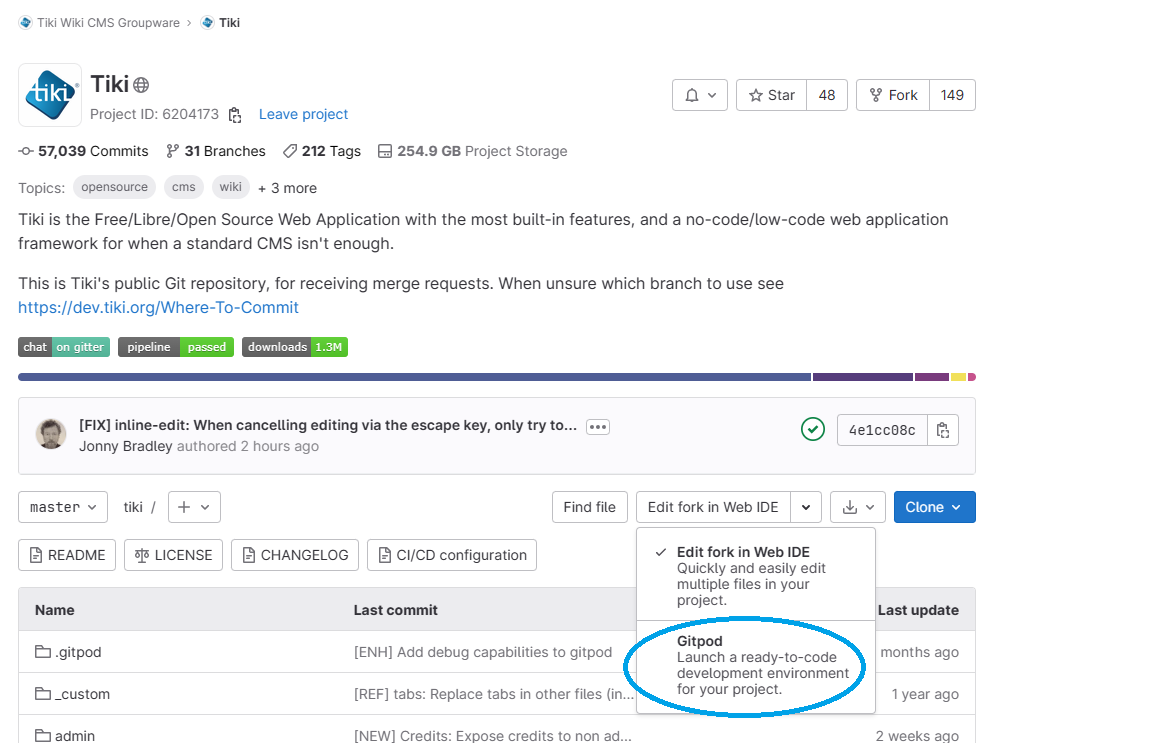Click the _custom folder icon
1152x743 pixels.
[43, 694]
